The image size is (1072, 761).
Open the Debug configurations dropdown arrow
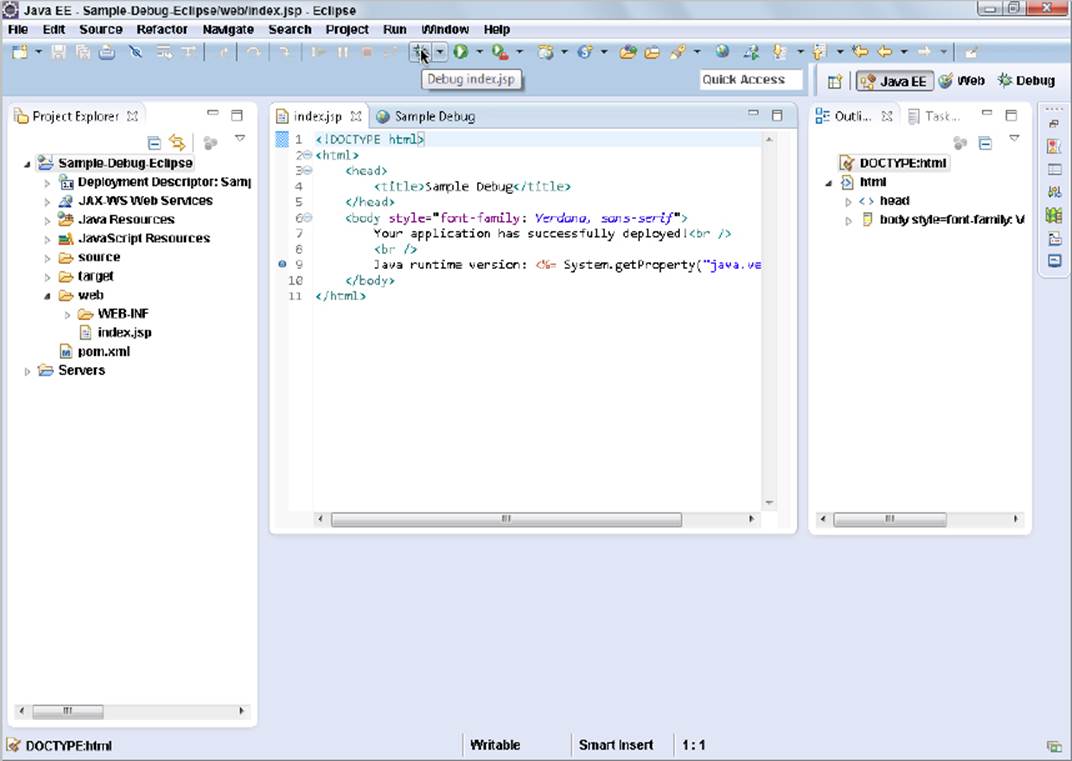point(440,52)
